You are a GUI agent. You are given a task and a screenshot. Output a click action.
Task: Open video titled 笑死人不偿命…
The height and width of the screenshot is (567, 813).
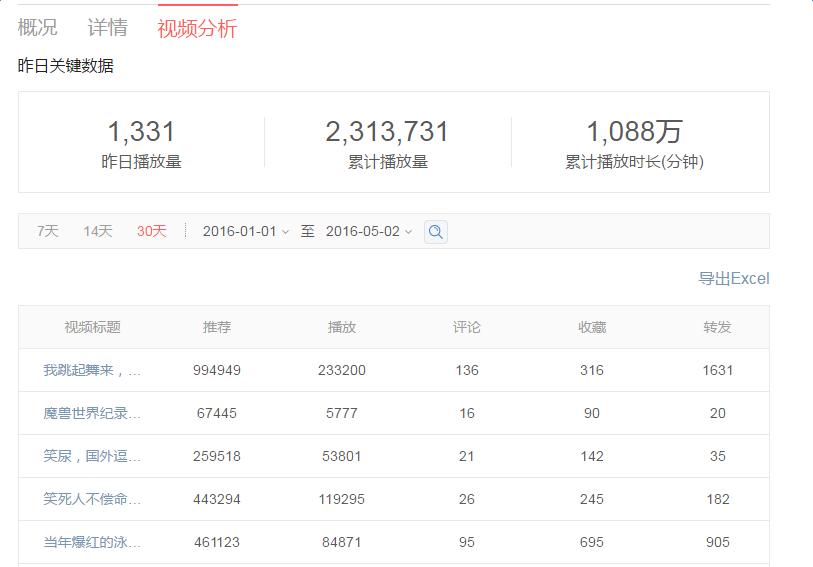point(92,499)
